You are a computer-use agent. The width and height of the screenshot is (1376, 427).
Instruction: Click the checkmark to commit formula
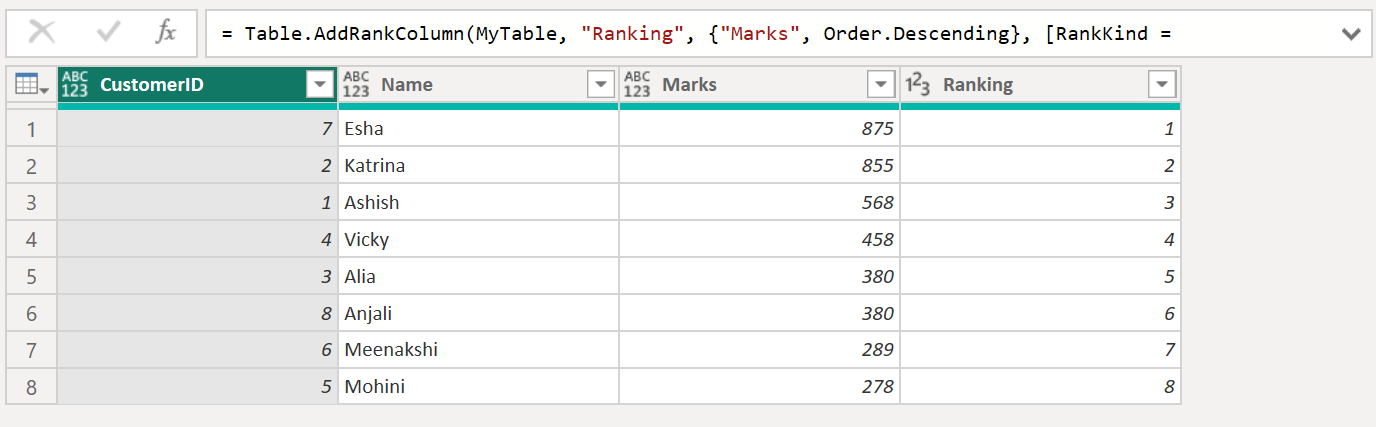coord(107,33)
